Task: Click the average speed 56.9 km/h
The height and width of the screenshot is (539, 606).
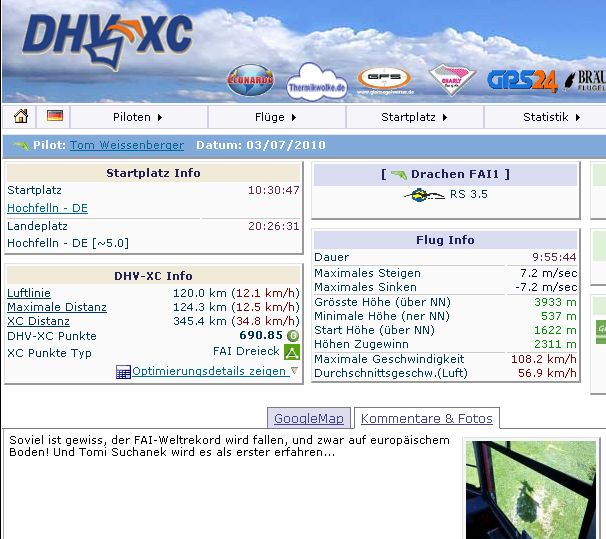Action: point(547,373)
